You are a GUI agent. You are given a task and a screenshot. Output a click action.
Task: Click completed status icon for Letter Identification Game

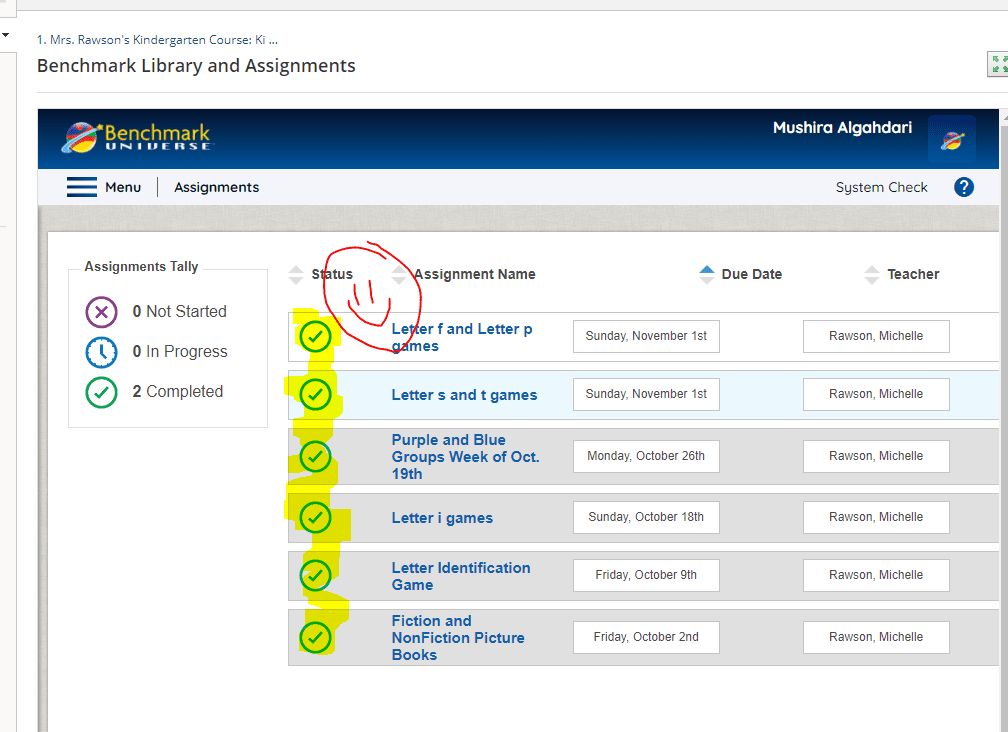pos(315,575)
